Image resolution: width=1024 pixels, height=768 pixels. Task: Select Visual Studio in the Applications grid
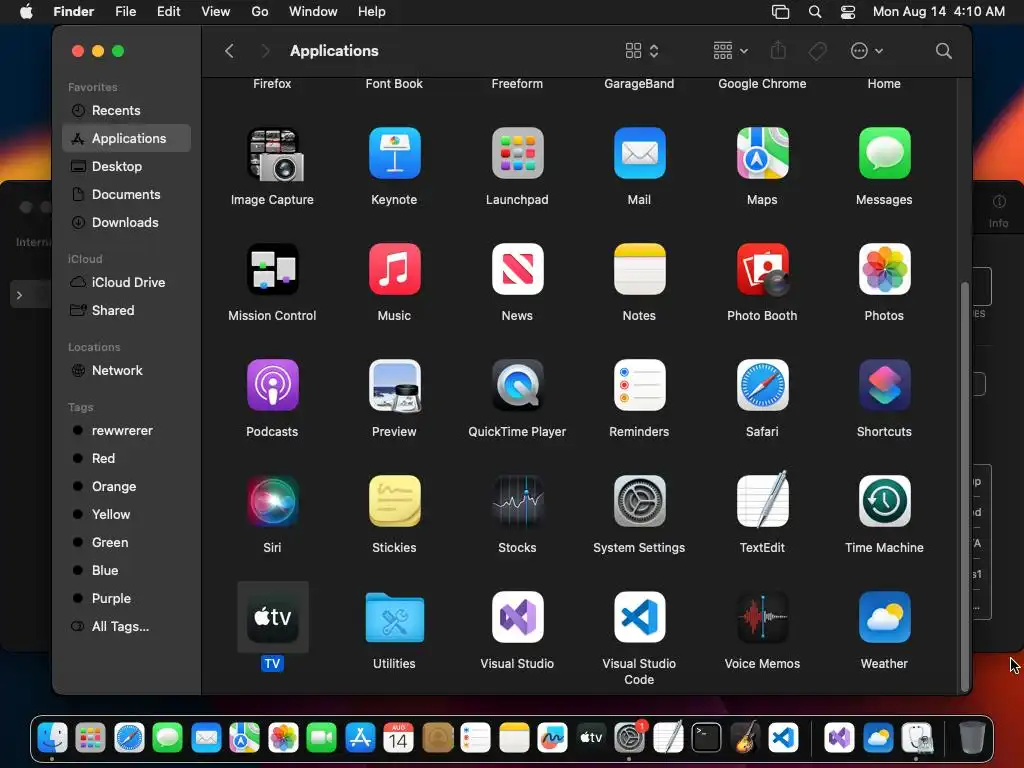tap(517, 617)
